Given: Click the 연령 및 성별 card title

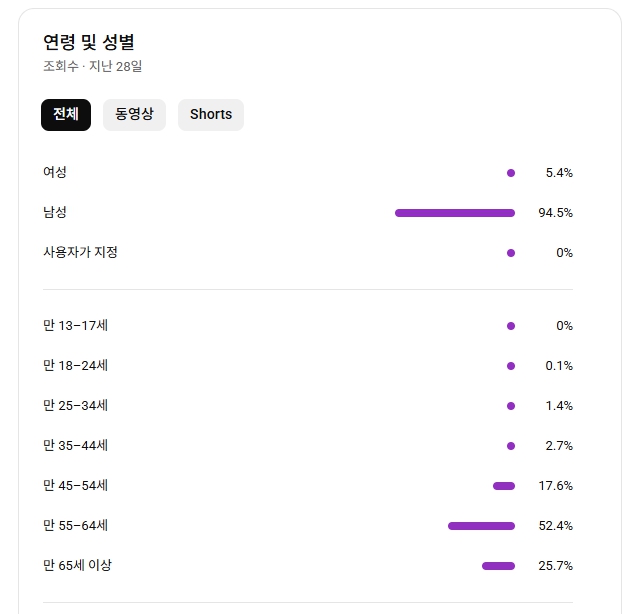Looking at the screenshot, I should [88, 42].
